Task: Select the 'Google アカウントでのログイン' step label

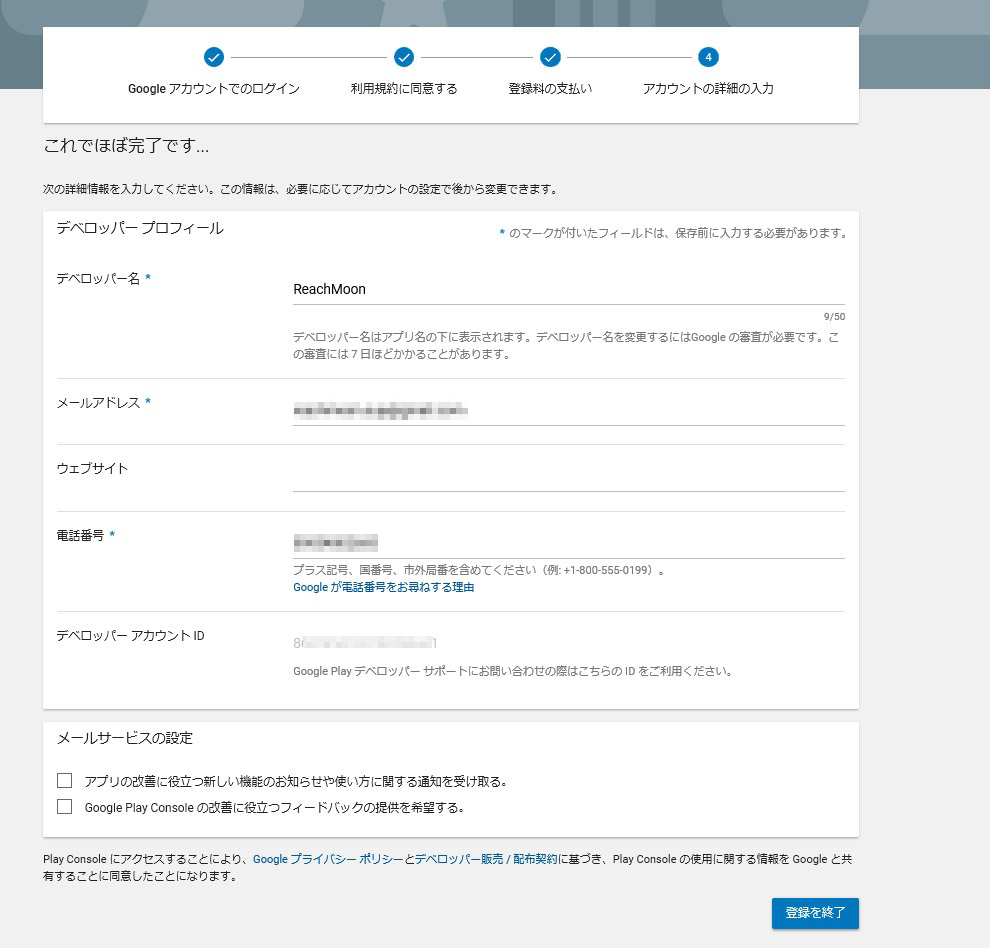Action: click(213, 89)
